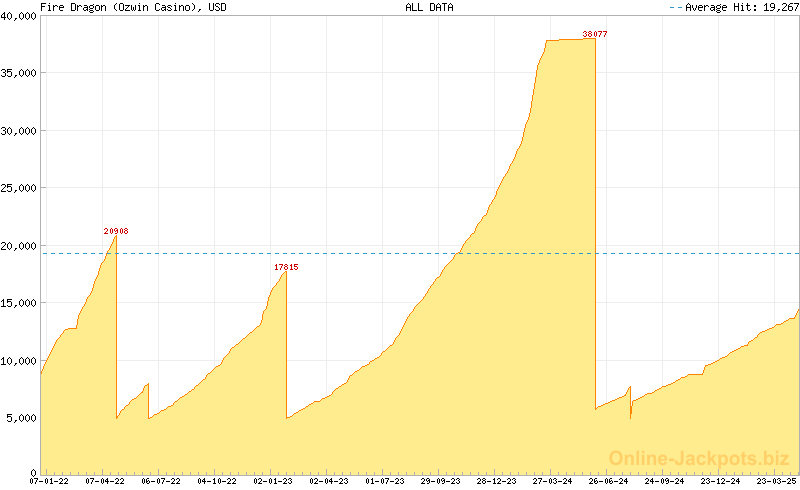The width and height of the screenshot is (800, 490).
Task: Click the 02-01-23 date on x-axis
Action: click(x=273, y=481)
